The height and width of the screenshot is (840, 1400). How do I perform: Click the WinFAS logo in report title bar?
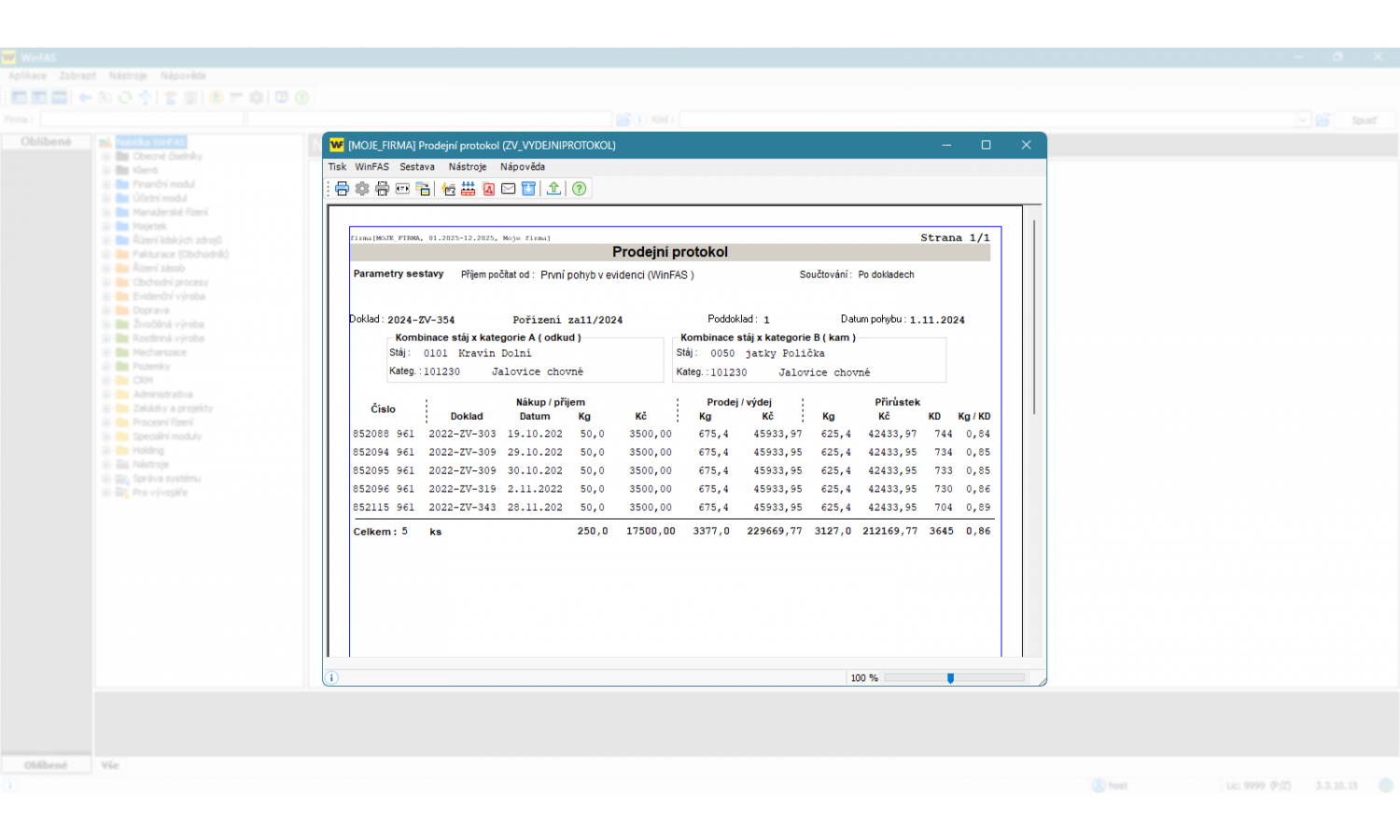(x=337, y=145)
